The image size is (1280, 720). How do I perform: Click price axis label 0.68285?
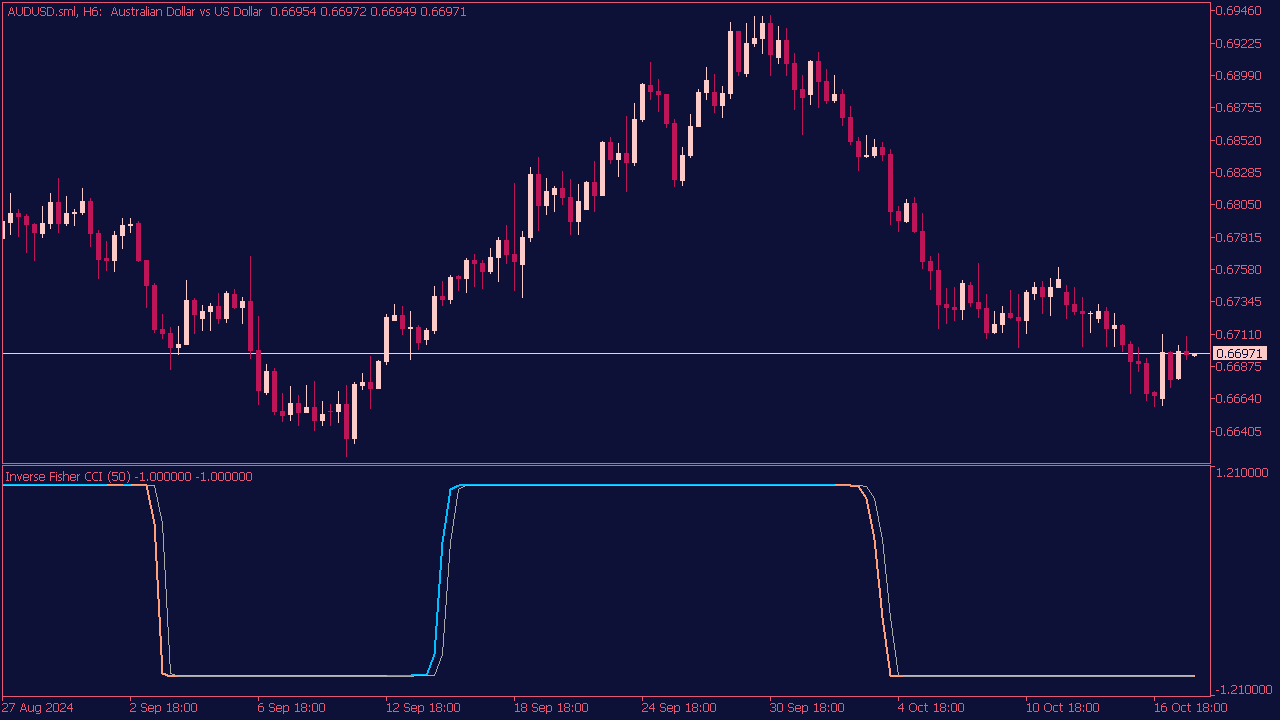point(1239,172)
